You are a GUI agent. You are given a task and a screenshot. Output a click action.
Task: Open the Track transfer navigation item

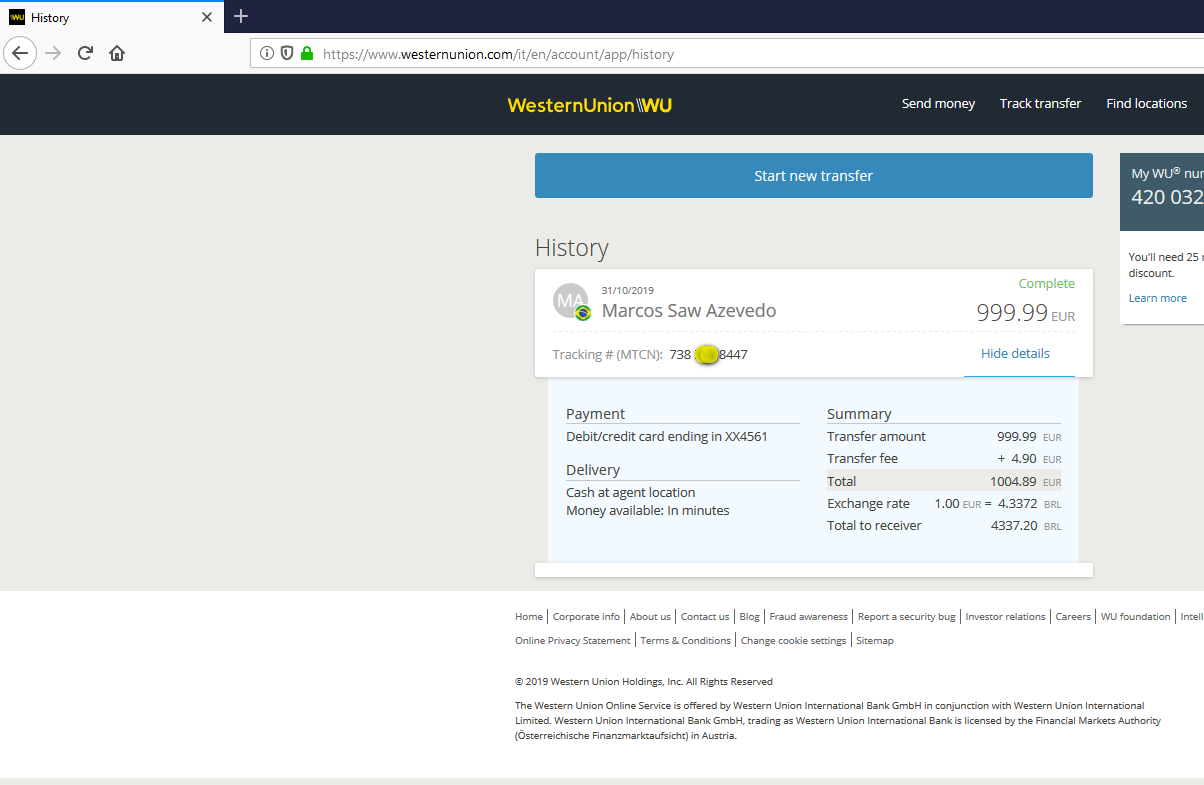1040,103
